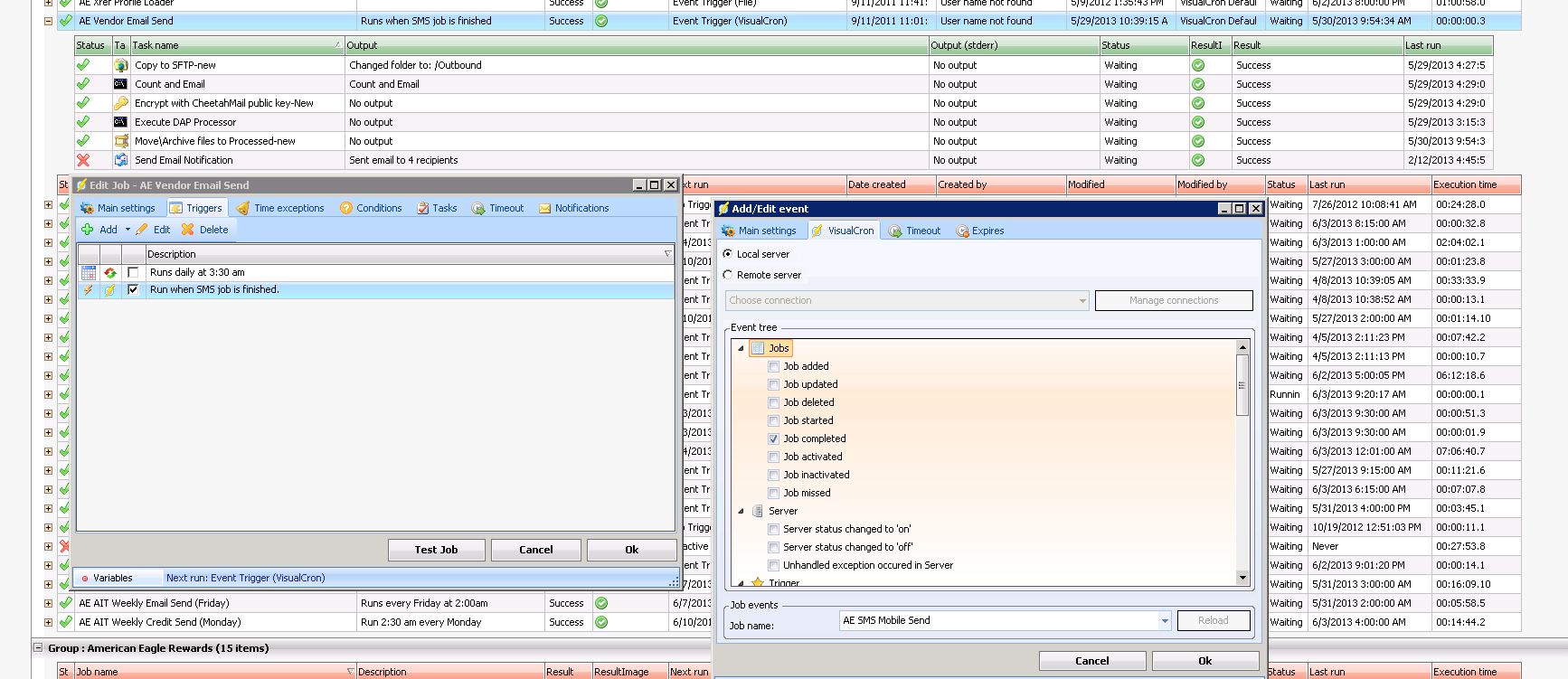This screenshot has height=679, width=1568.
Task: Open the Choose connection dropdown
Action: (1082, 300)
